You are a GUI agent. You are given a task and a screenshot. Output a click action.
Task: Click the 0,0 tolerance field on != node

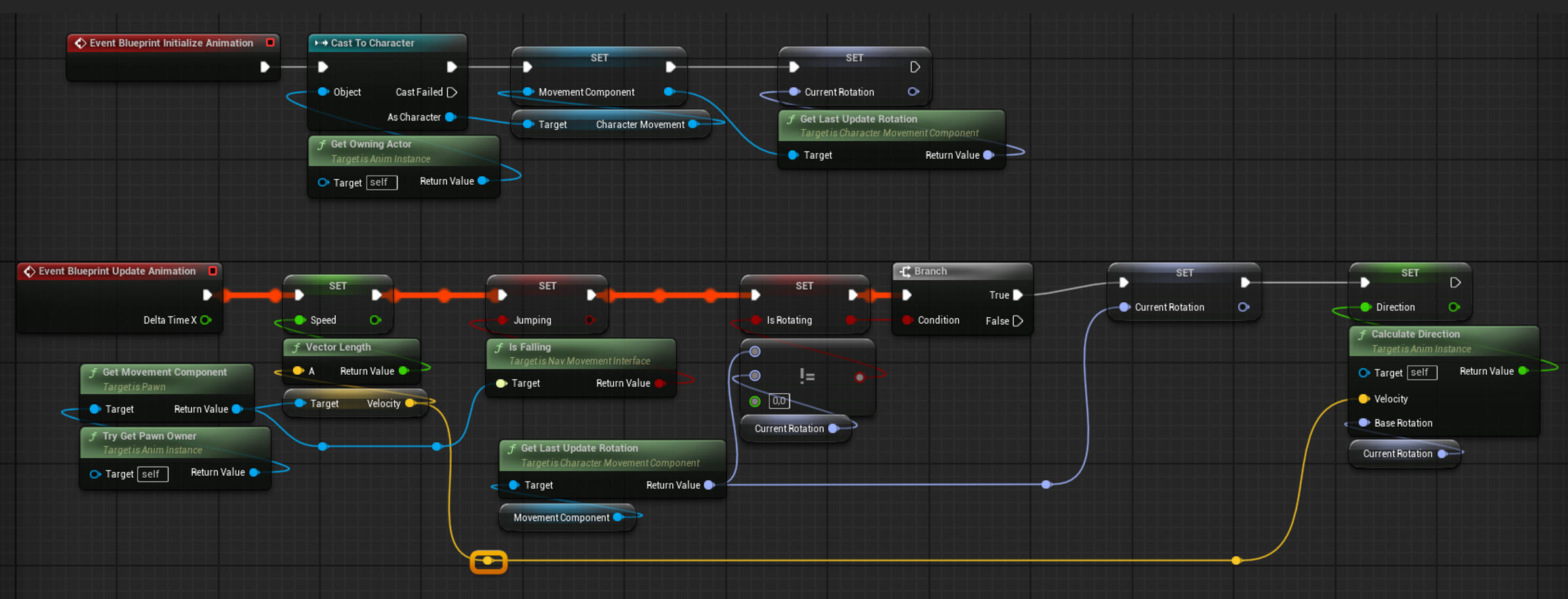(779, 401)
